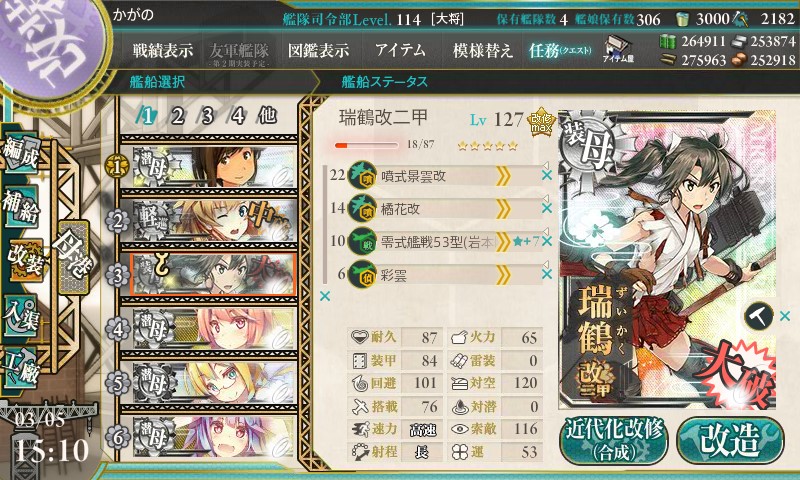This screenshot has height=480, width=800.
Task: Unequip 零式艦戦53型 via its X mark
Action: 547,241
